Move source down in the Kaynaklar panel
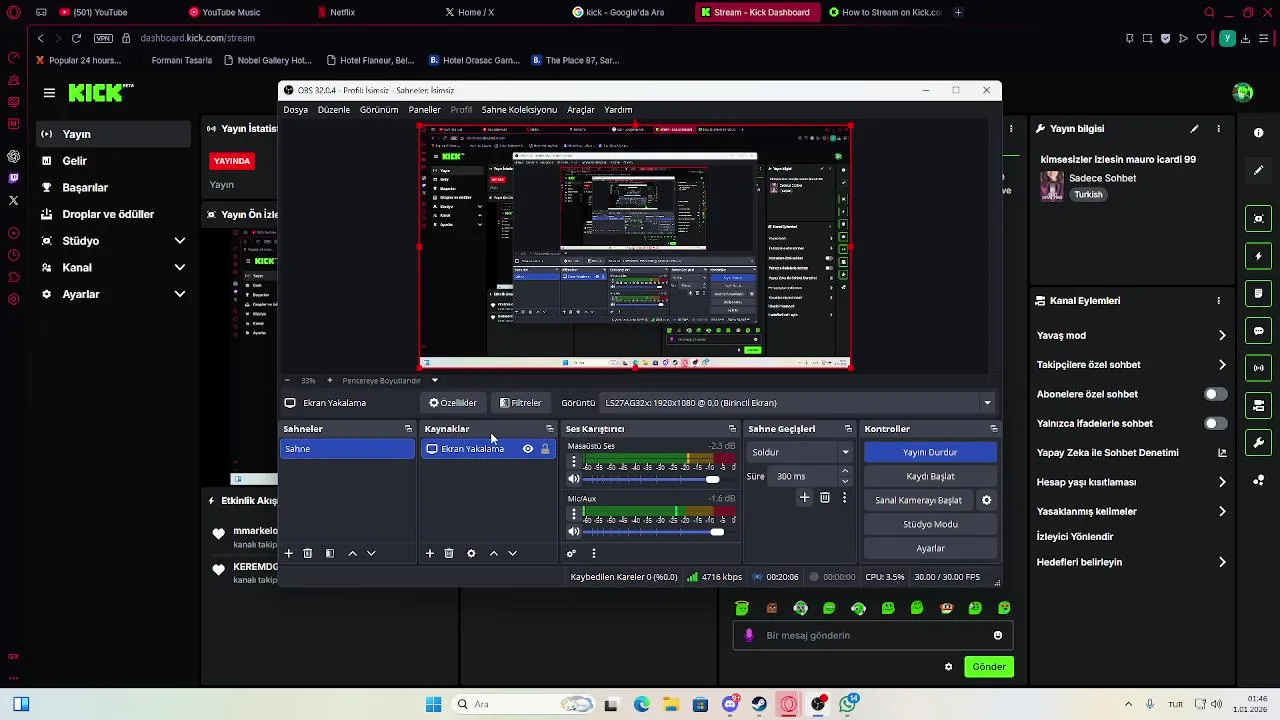 [x=512, y=553]
